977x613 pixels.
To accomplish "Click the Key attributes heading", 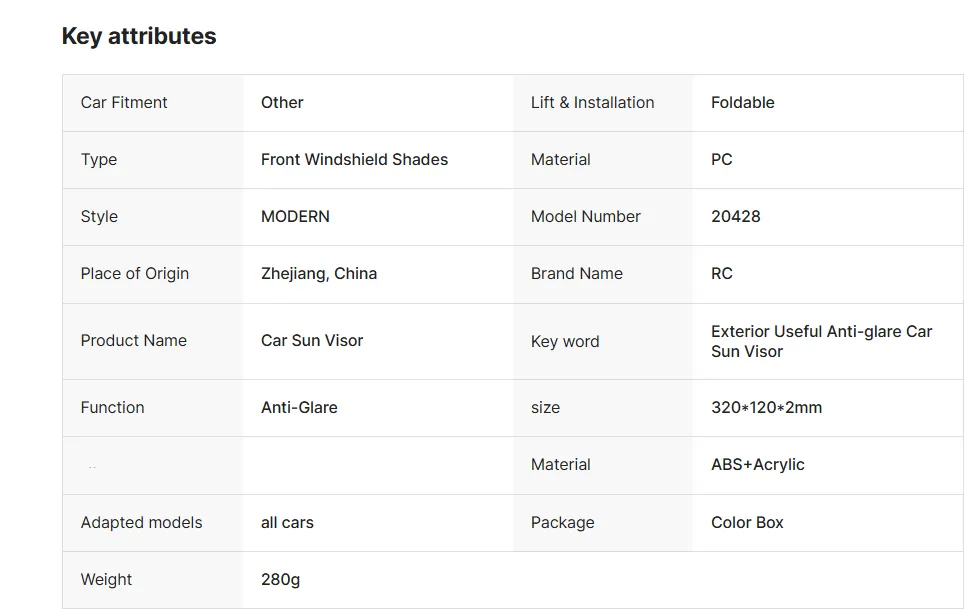I will (x=139, y=36).
